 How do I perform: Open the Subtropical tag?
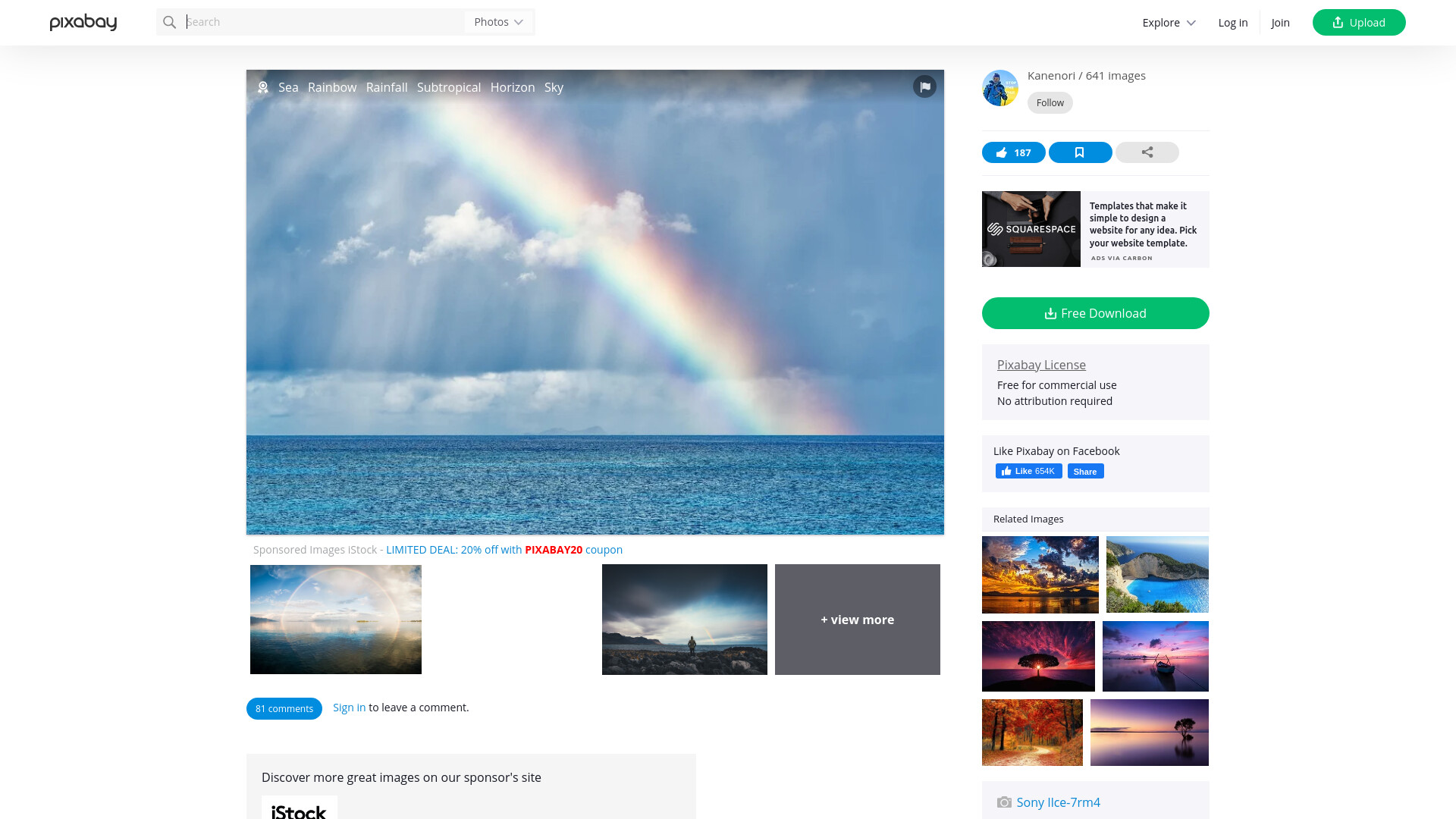[x=449, y=87]
